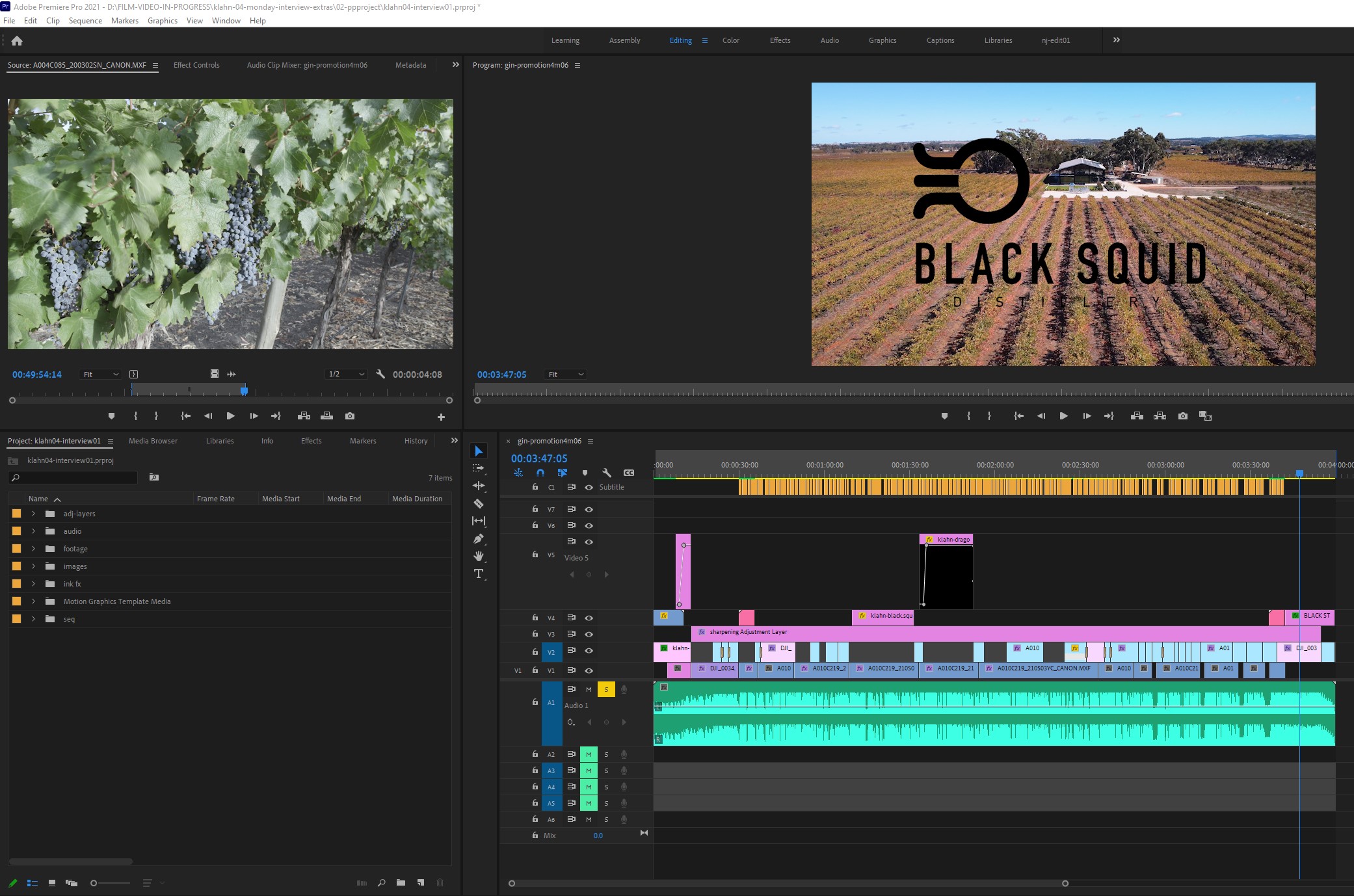The image size is (1354, 896).
Task: Select the Ripple Edit tool
Action: 479,486
